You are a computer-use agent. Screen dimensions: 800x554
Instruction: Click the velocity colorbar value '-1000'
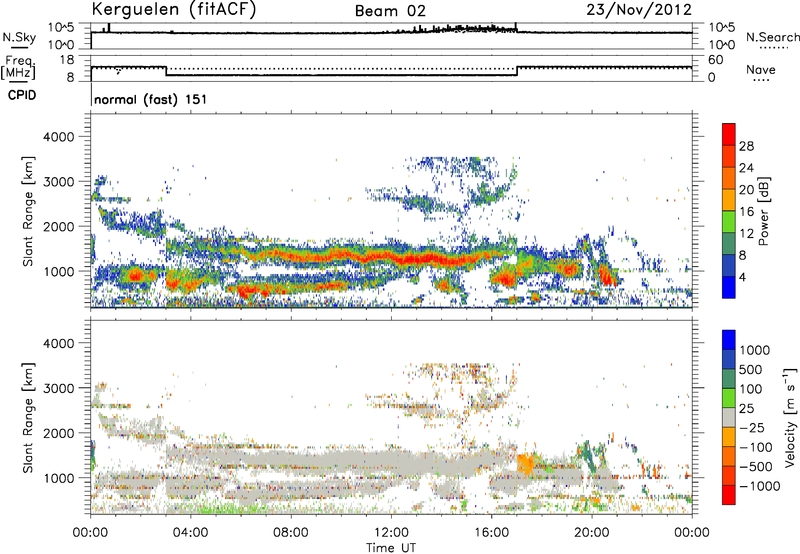point(759,486)
